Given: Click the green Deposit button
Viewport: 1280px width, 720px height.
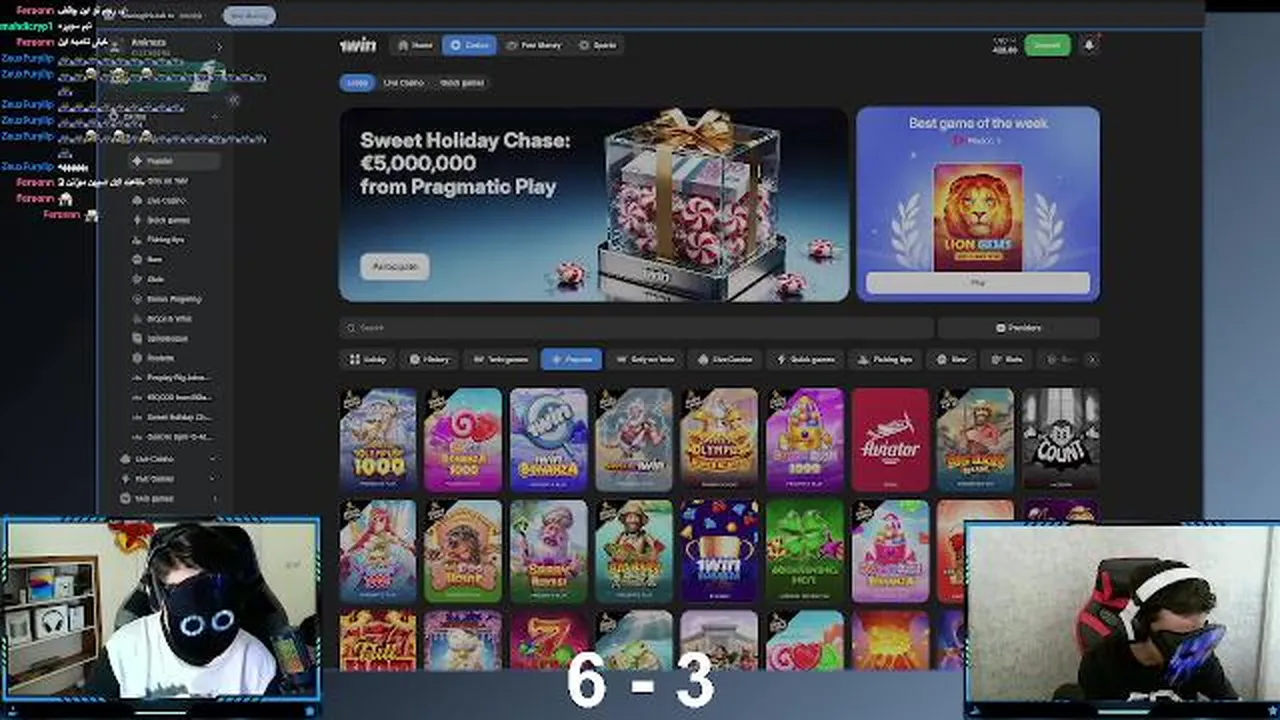Looking at the screenshot, I should [x=1047, y=45].
